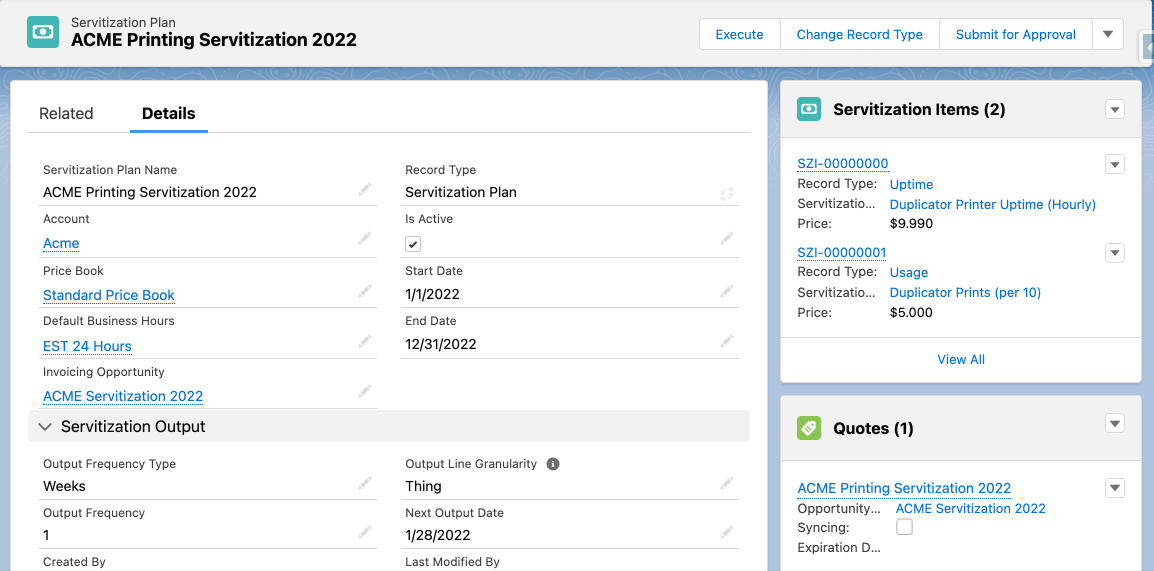Switch to the Related tab

[66, 113]
